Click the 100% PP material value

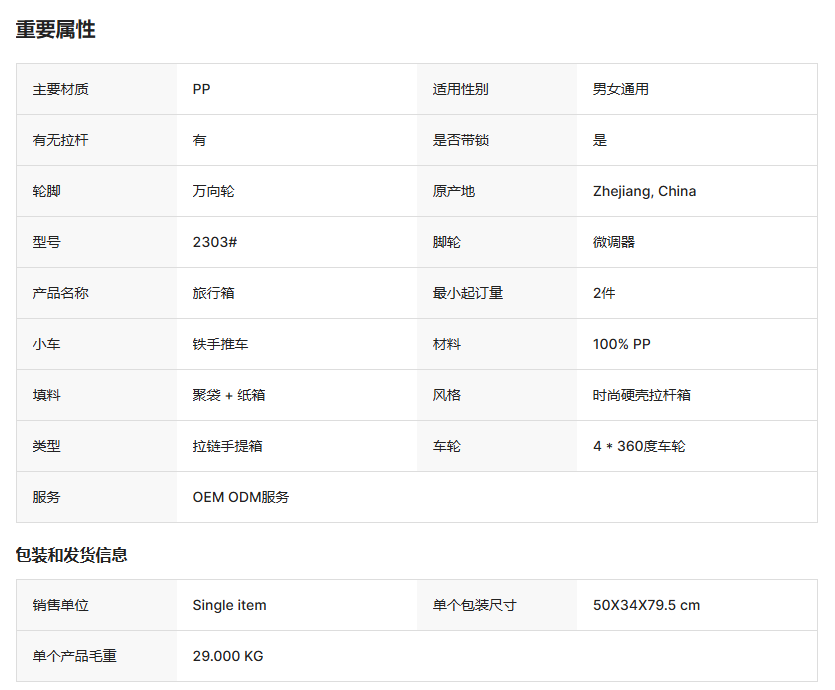click(x=621, y=344)
